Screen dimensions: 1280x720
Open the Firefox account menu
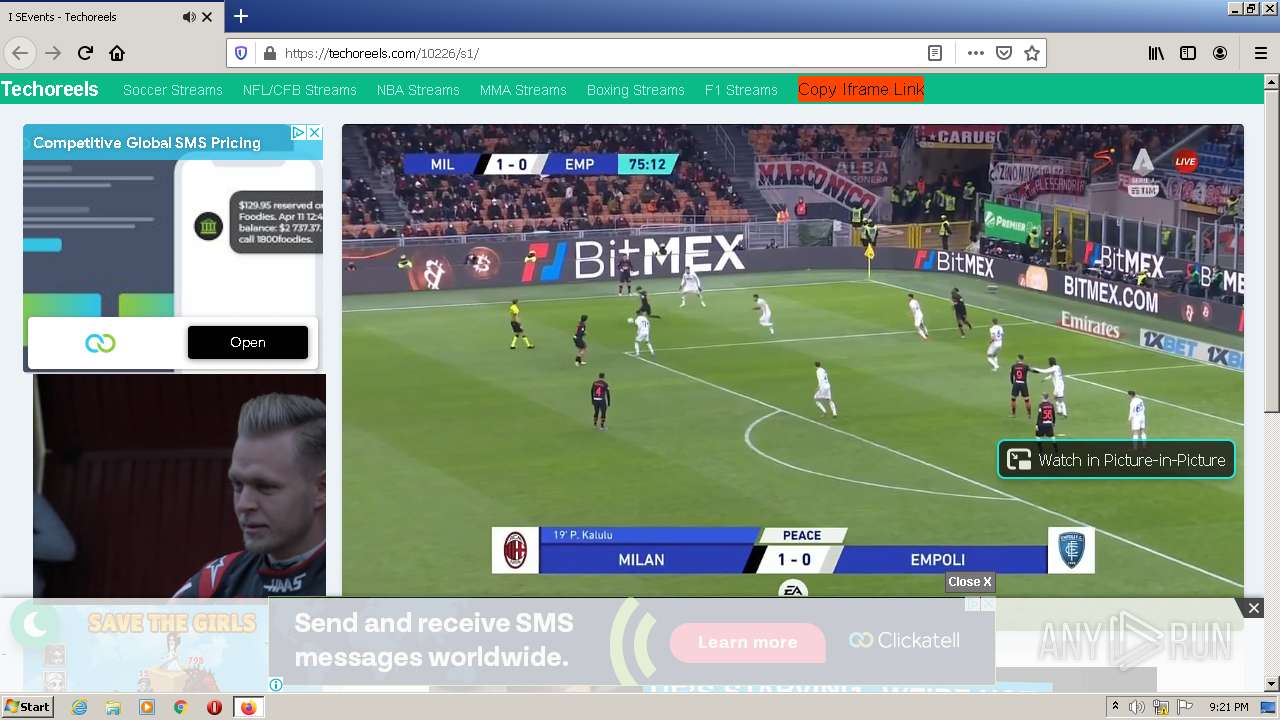tap(1220, 53)
